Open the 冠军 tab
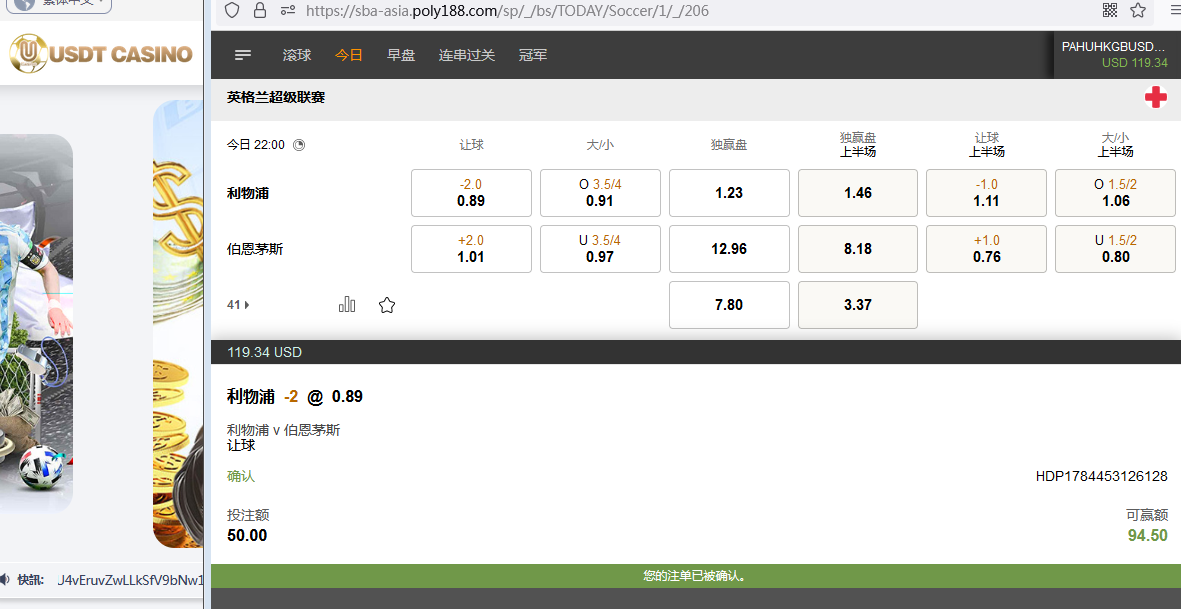The width and height of the screenshot is (1181, 609). pos(533,55)
